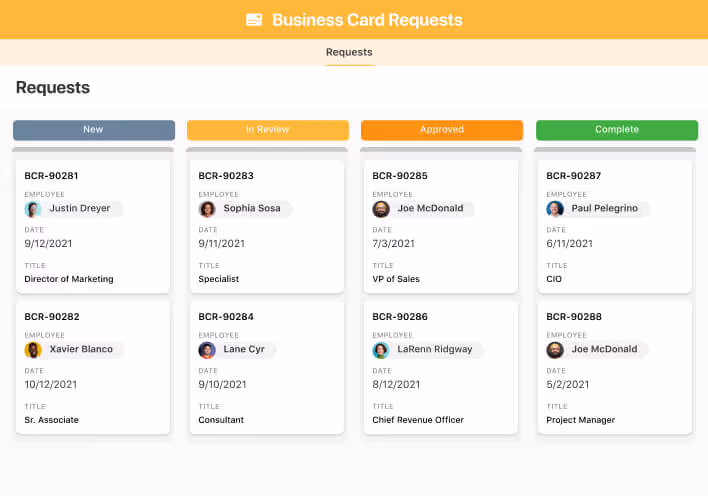Select the In Review column header
This screenshot has width=708, height=496.
pos(268,130)
